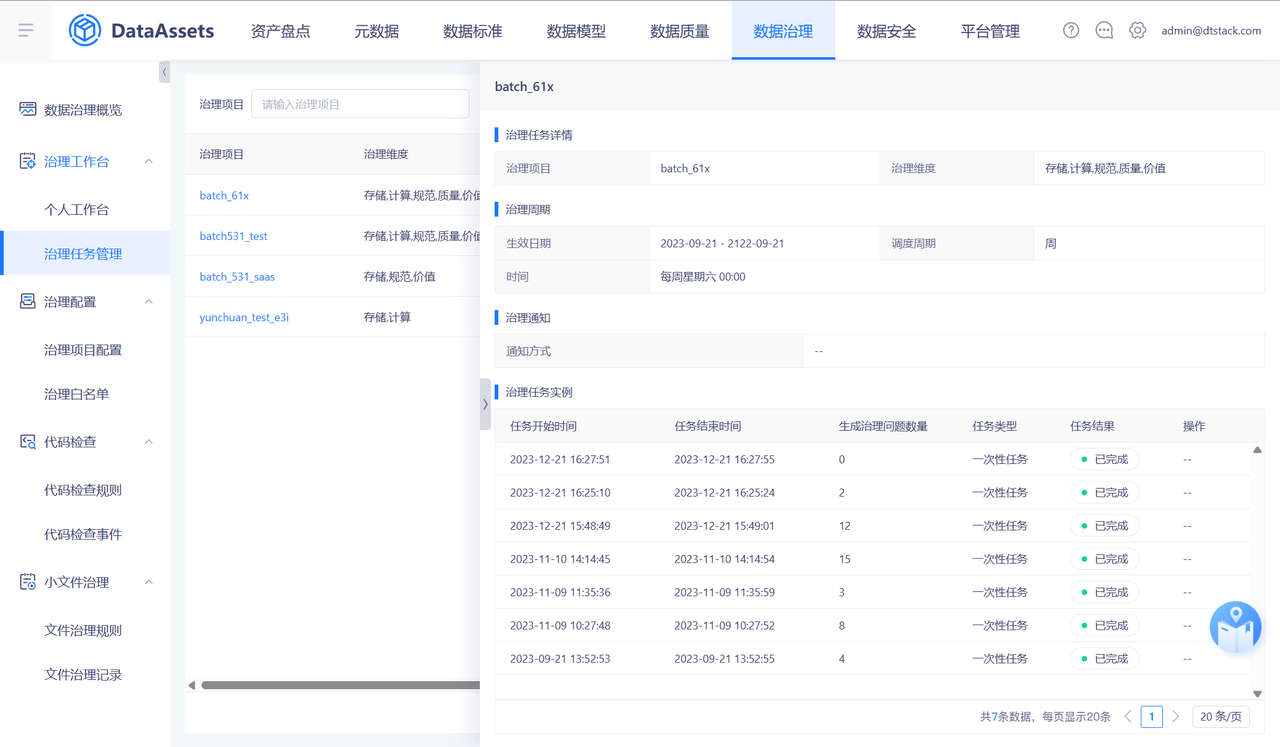Open the 数据模型 tab
This screenshot has height=747, width=1280.
point(576,31)
